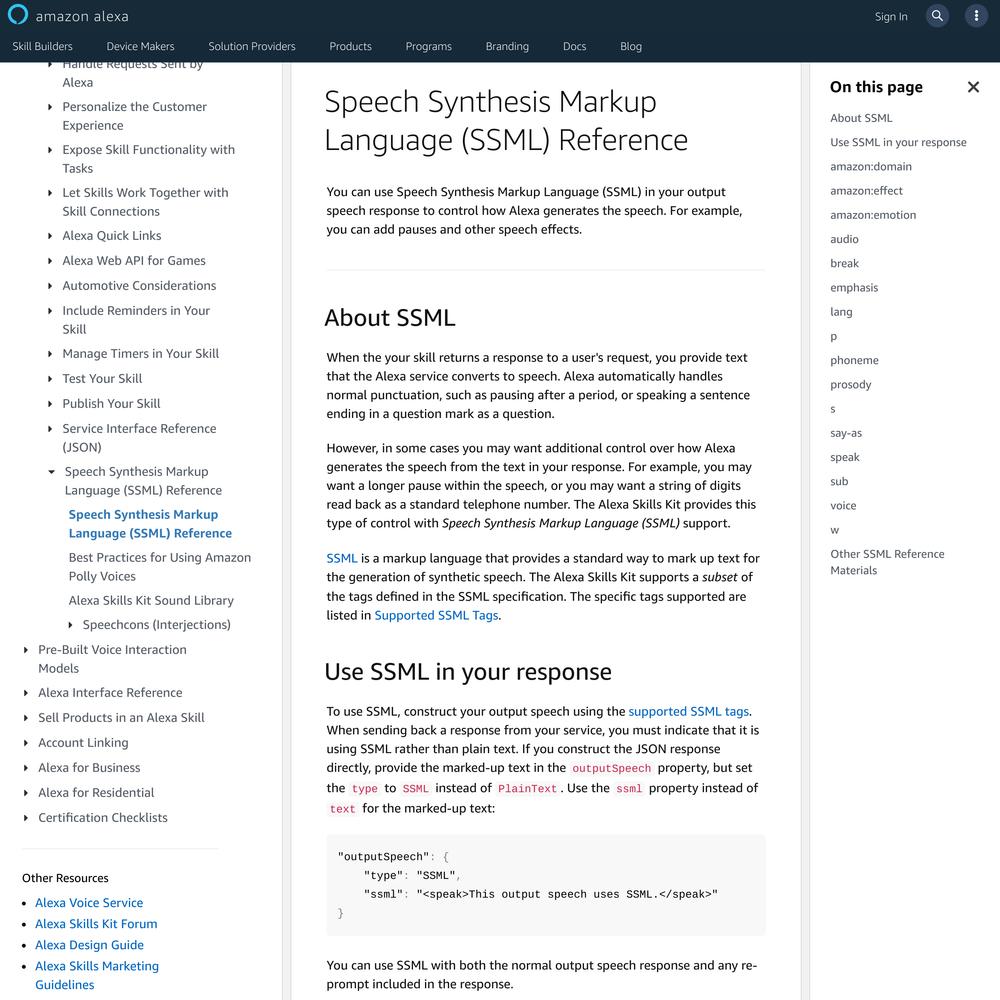Follow the SSML link in the paragraph

[341, 558]
